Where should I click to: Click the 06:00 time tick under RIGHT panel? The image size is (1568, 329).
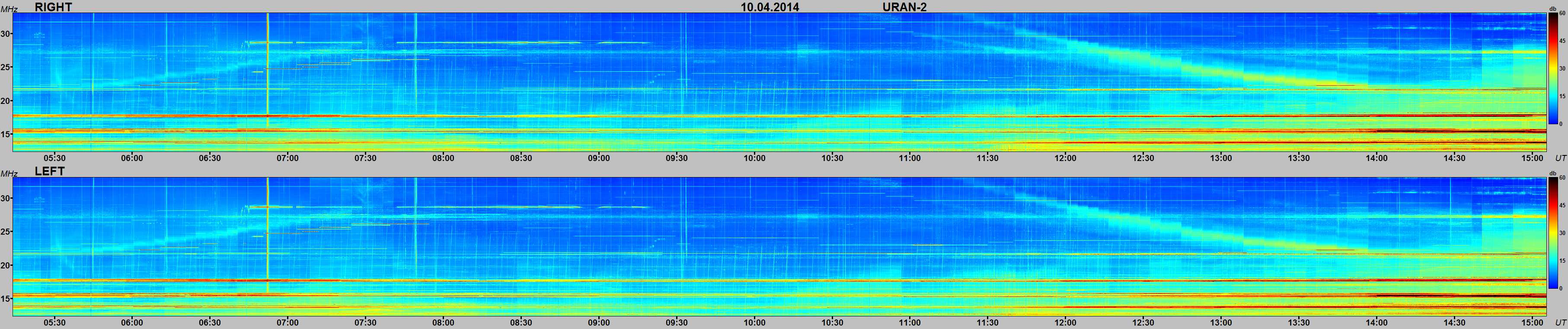coord(132,158)
